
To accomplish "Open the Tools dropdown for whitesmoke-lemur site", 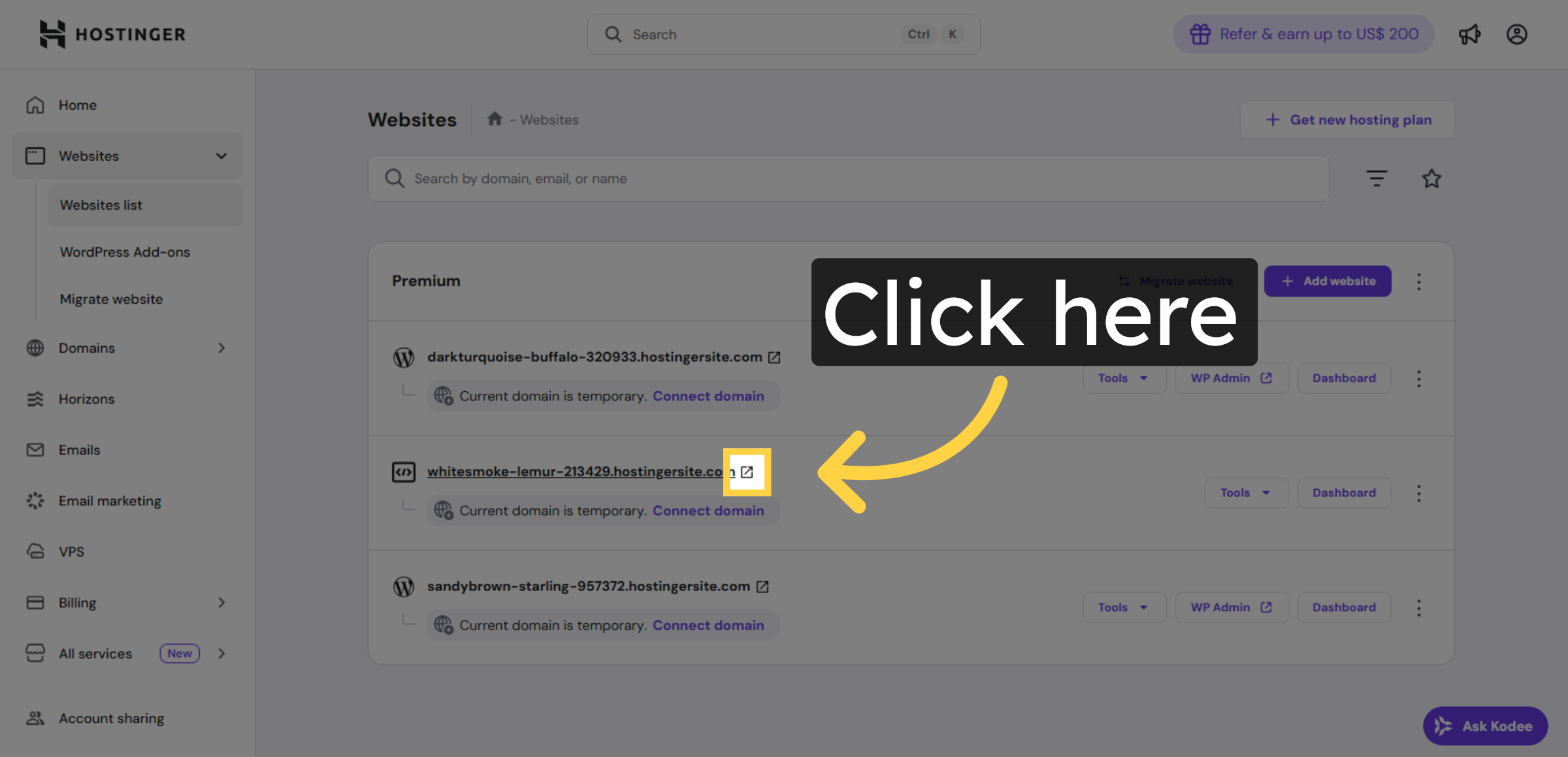I will point(1245,492).
